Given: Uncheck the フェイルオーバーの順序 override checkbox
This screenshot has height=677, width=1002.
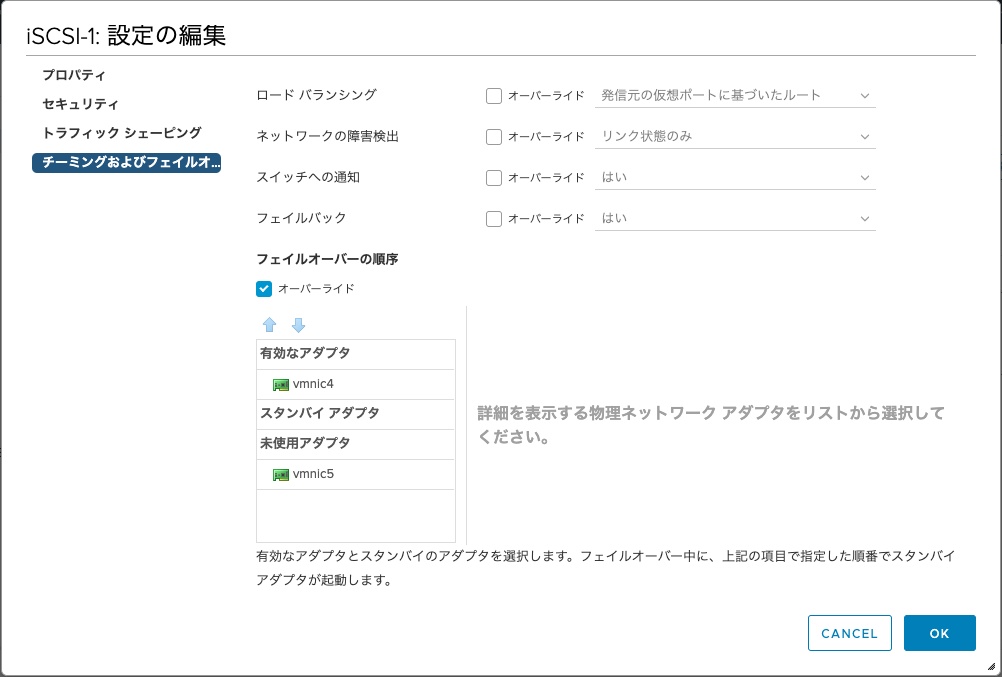Looking at the screenshot, I should coord(264,289).
